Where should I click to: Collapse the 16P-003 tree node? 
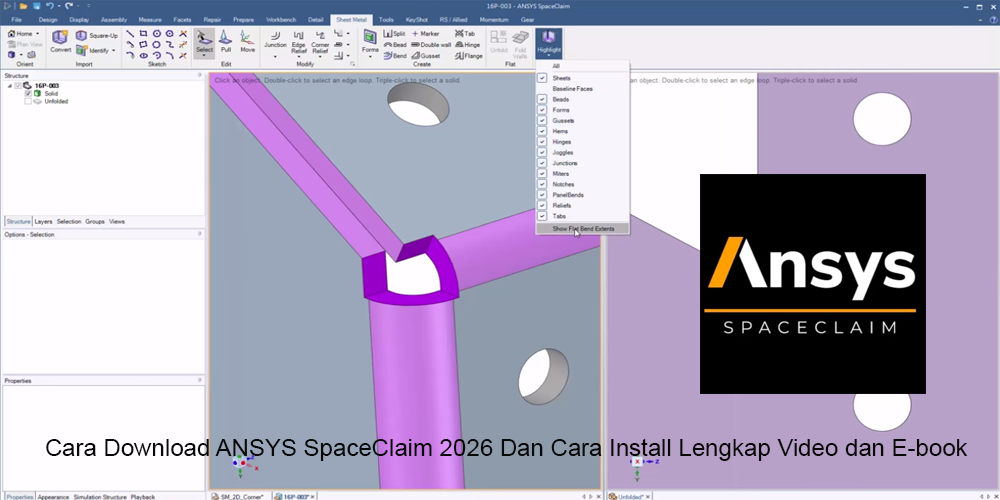click(10, 85)
